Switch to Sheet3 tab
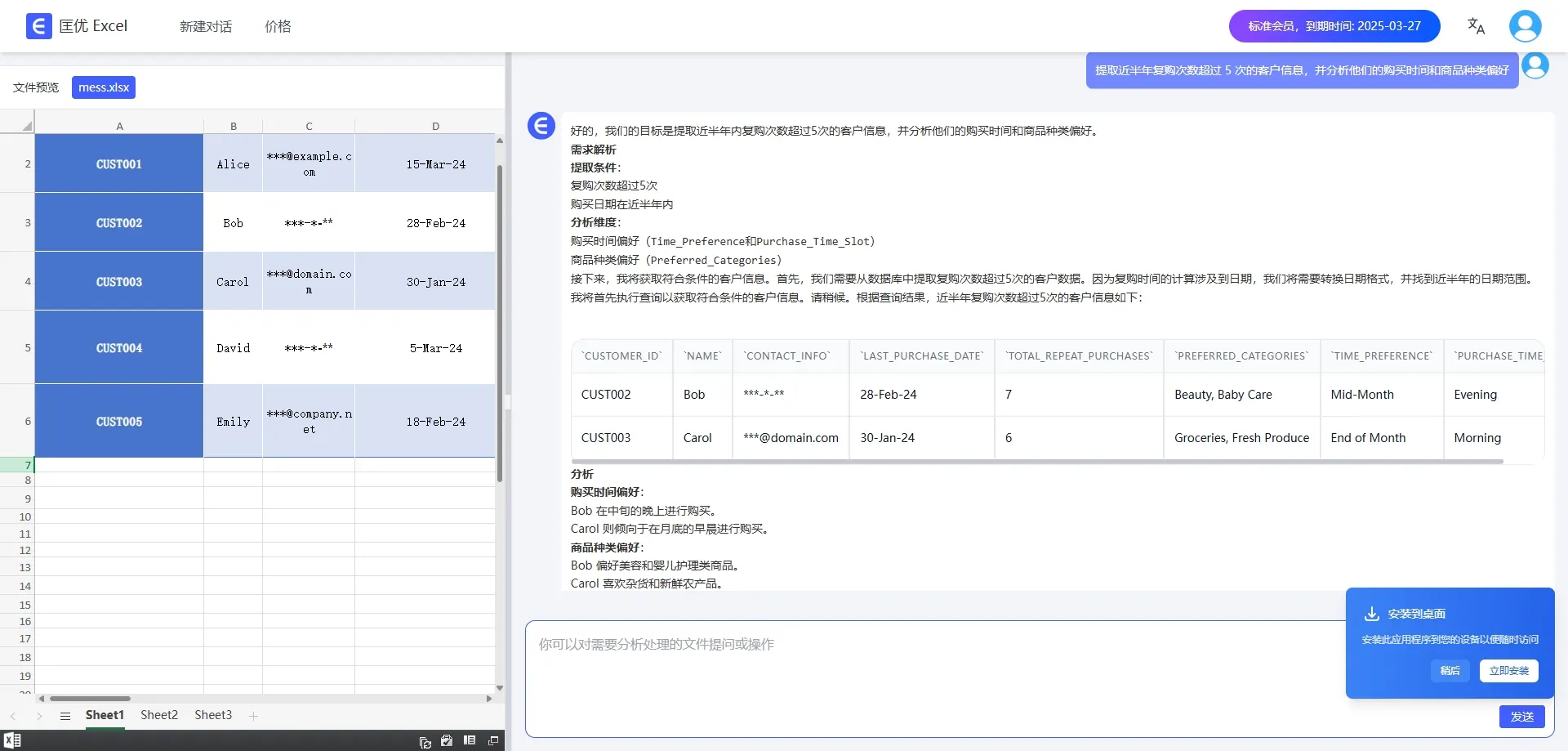 (x=213, y=715)
